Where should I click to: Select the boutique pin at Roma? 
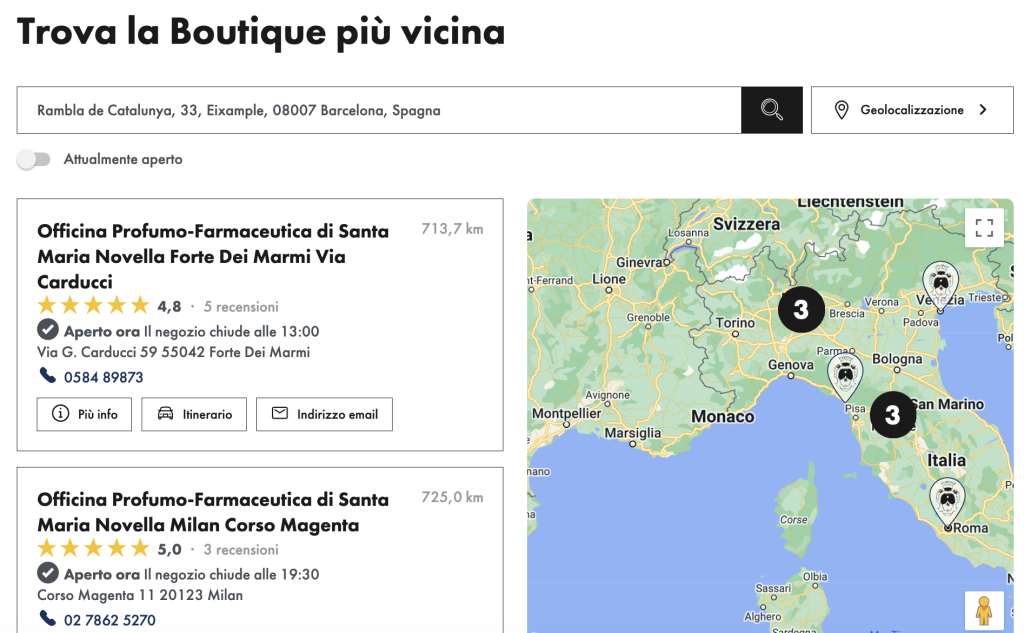pyautogui.click(x=948, y=503)
